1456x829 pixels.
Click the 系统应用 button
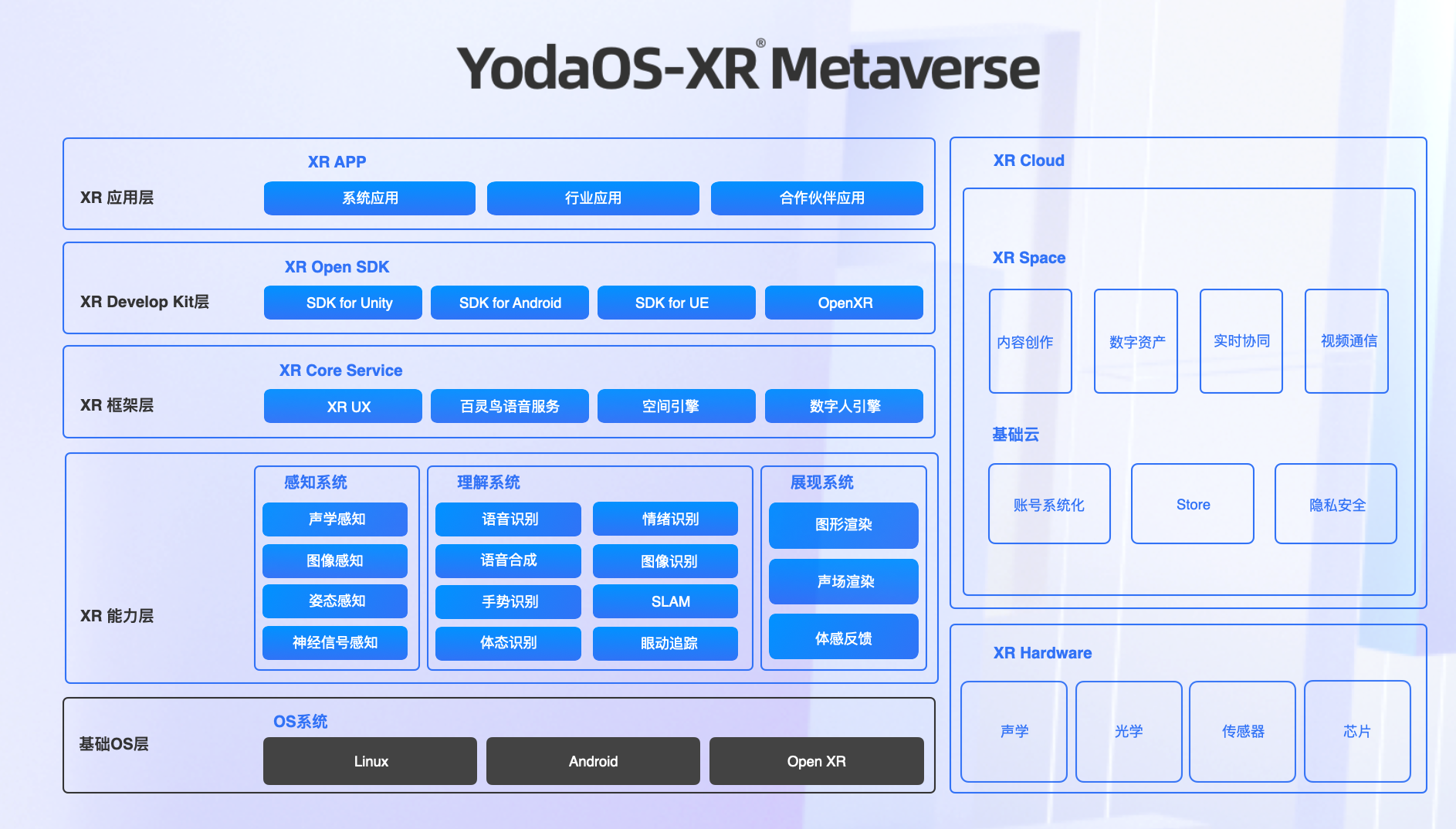point(369,198)
